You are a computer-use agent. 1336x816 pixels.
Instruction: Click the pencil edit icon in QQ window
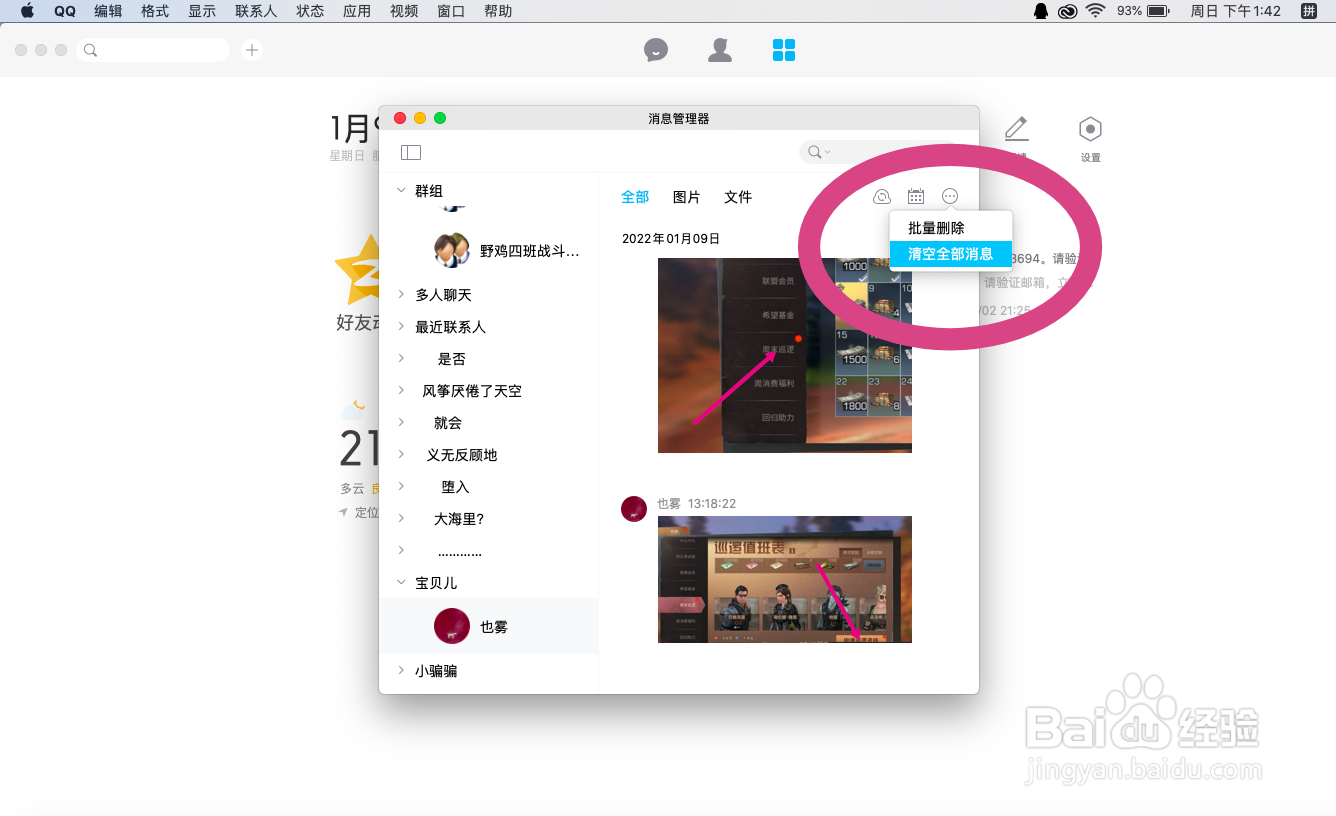click(1016, 129)
